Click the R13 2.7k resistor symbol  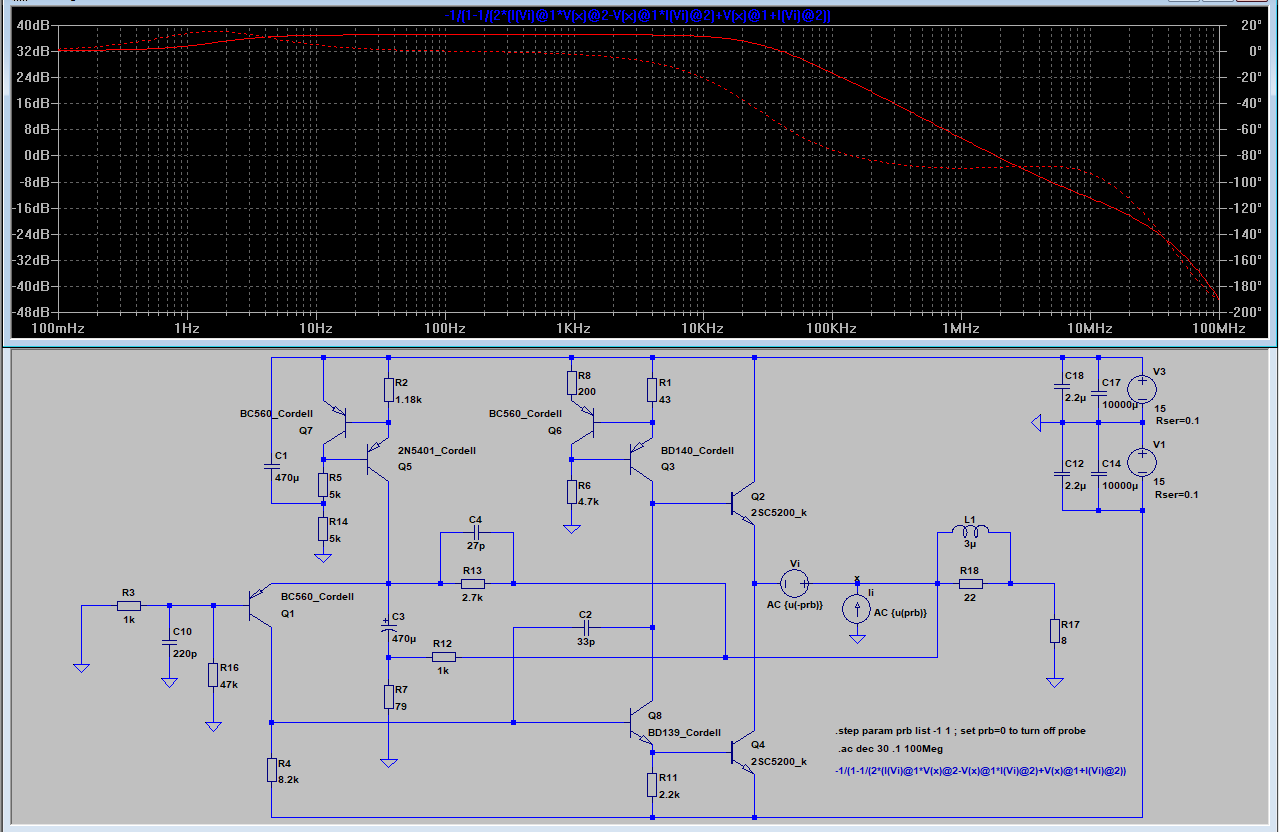(473, 583)
